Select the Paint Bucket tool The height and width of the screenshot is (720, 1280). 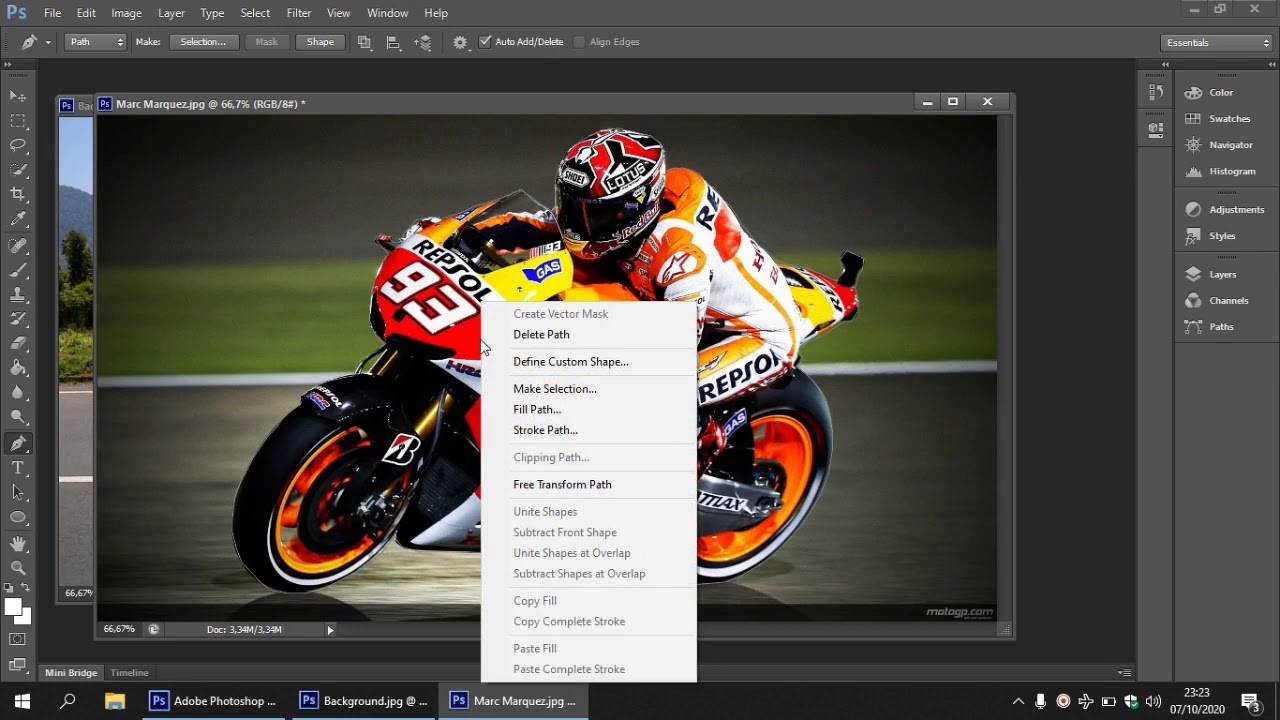coord(18,368)
